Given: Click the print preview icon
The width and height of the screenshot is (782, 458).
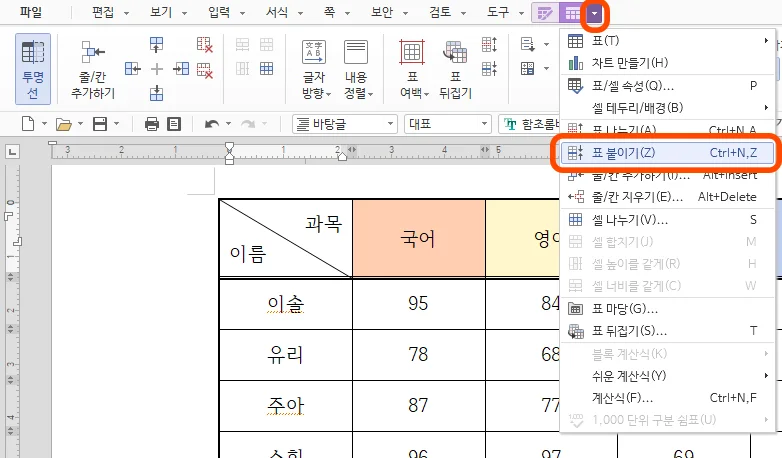Looking at the screenshot, I should pos(174,123).
